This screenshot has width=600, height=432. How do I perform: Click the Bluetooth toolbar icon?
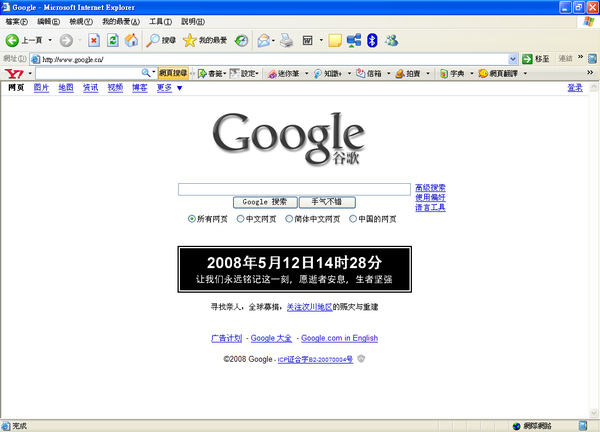[x=372, y=40]
